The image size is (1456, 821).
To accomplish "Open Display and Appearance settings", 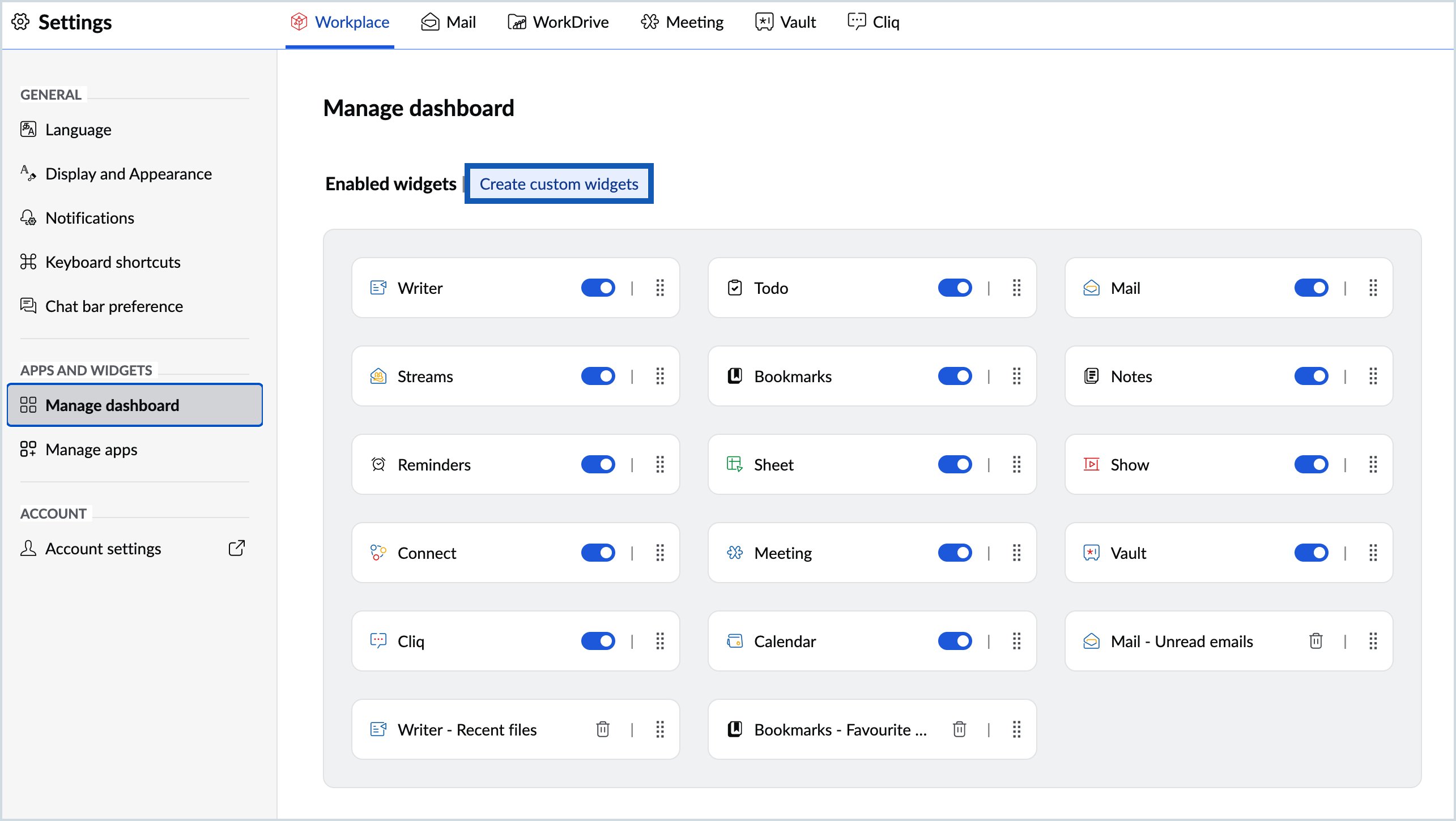I will pyautogui.click(x=135, y=174).
